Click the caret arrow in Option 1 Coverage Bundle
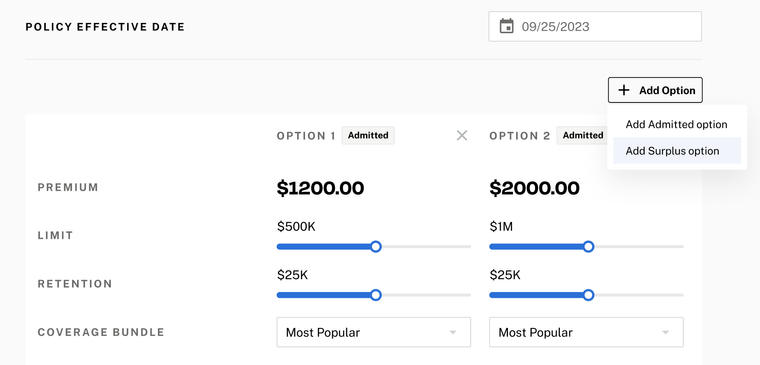The height and width of the screenshot is (365, 760). tap(453, 333)
